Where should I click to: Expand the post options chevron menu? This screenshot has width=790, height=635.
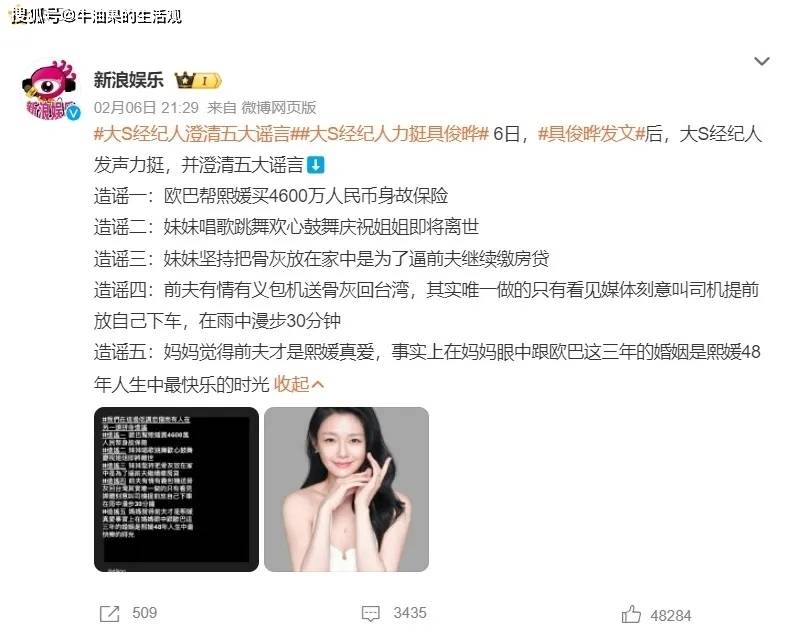[761, 61]
